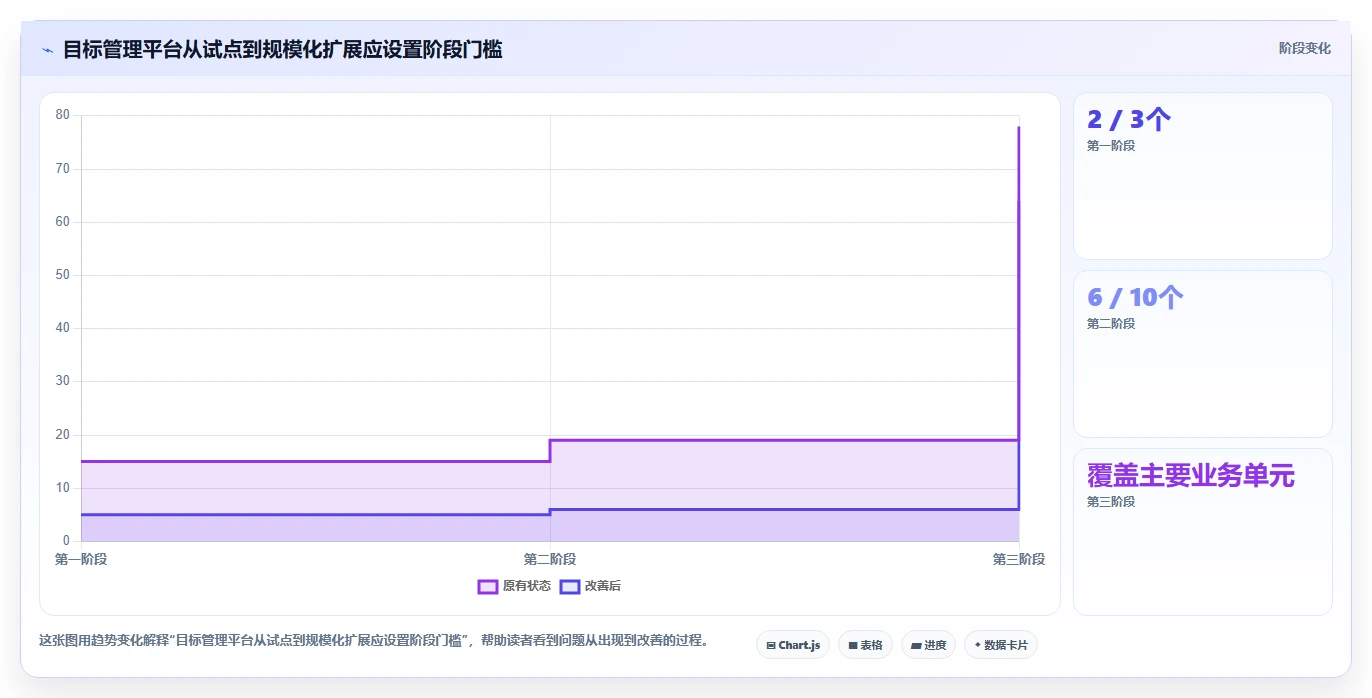Click the trend icon beside the title

point(47,50)
